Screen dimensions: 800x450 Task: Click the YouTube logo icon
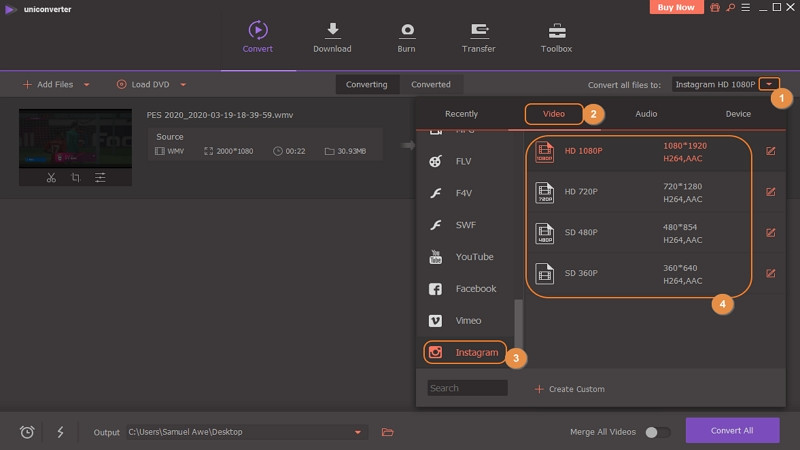tap(435, 257)
